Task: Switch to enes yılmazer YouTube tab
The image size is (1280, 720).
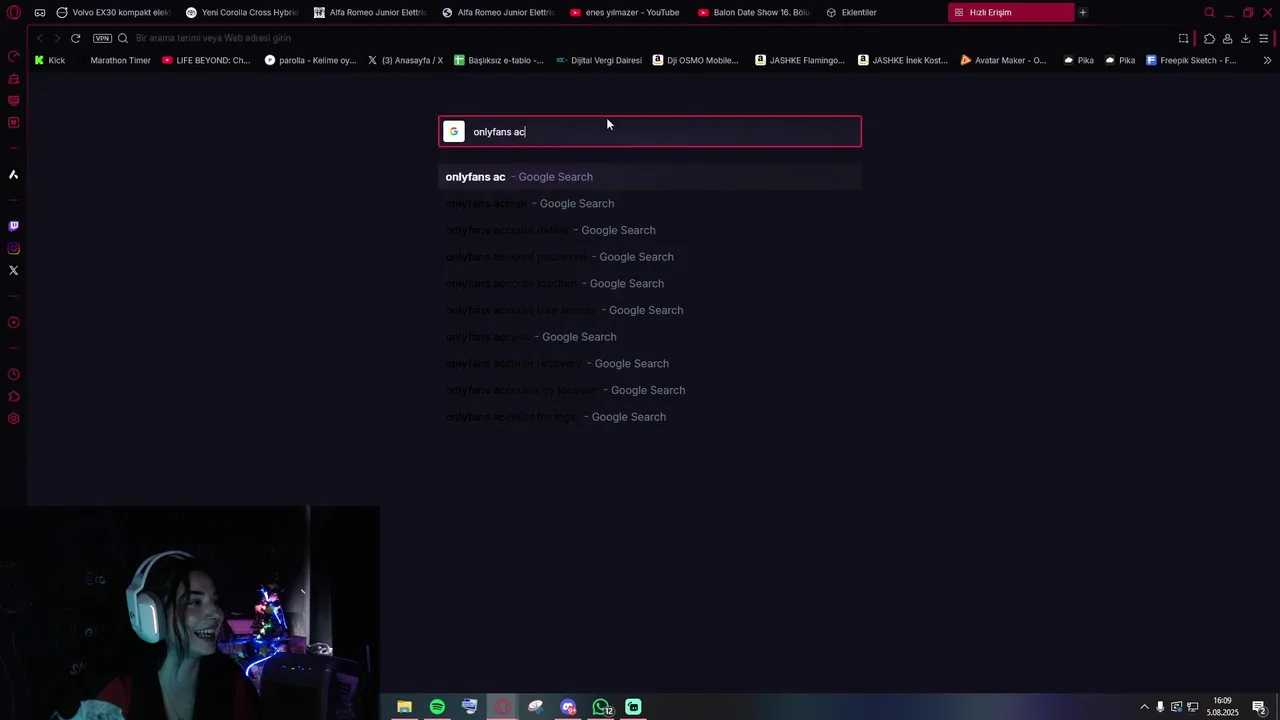Action: [625, 12]
